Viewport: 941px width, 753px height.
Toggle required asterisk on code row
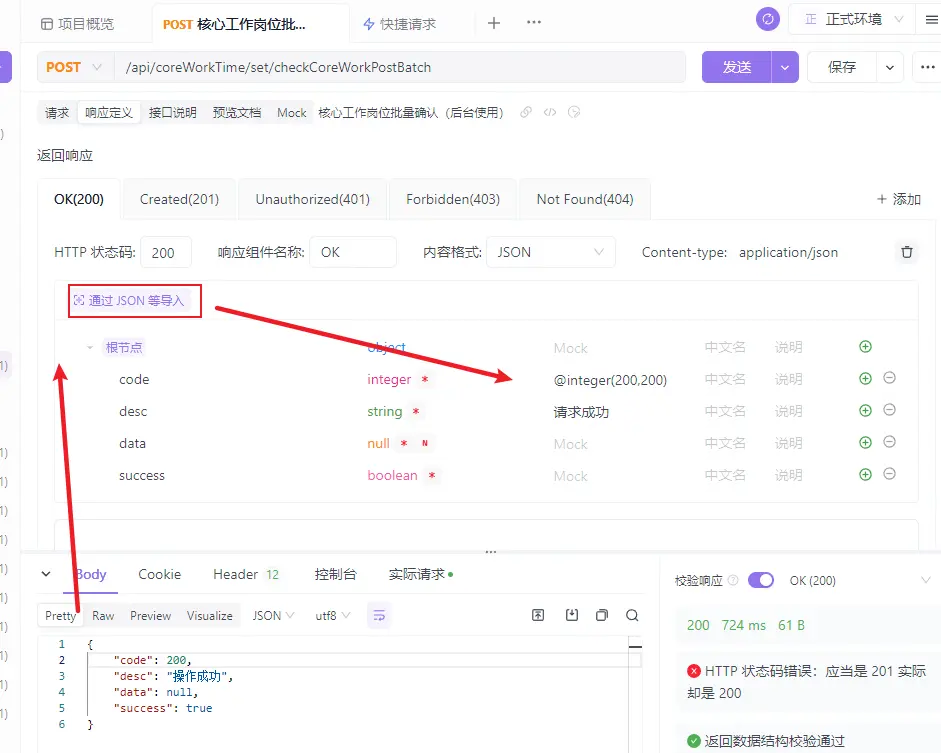point(425,379)
